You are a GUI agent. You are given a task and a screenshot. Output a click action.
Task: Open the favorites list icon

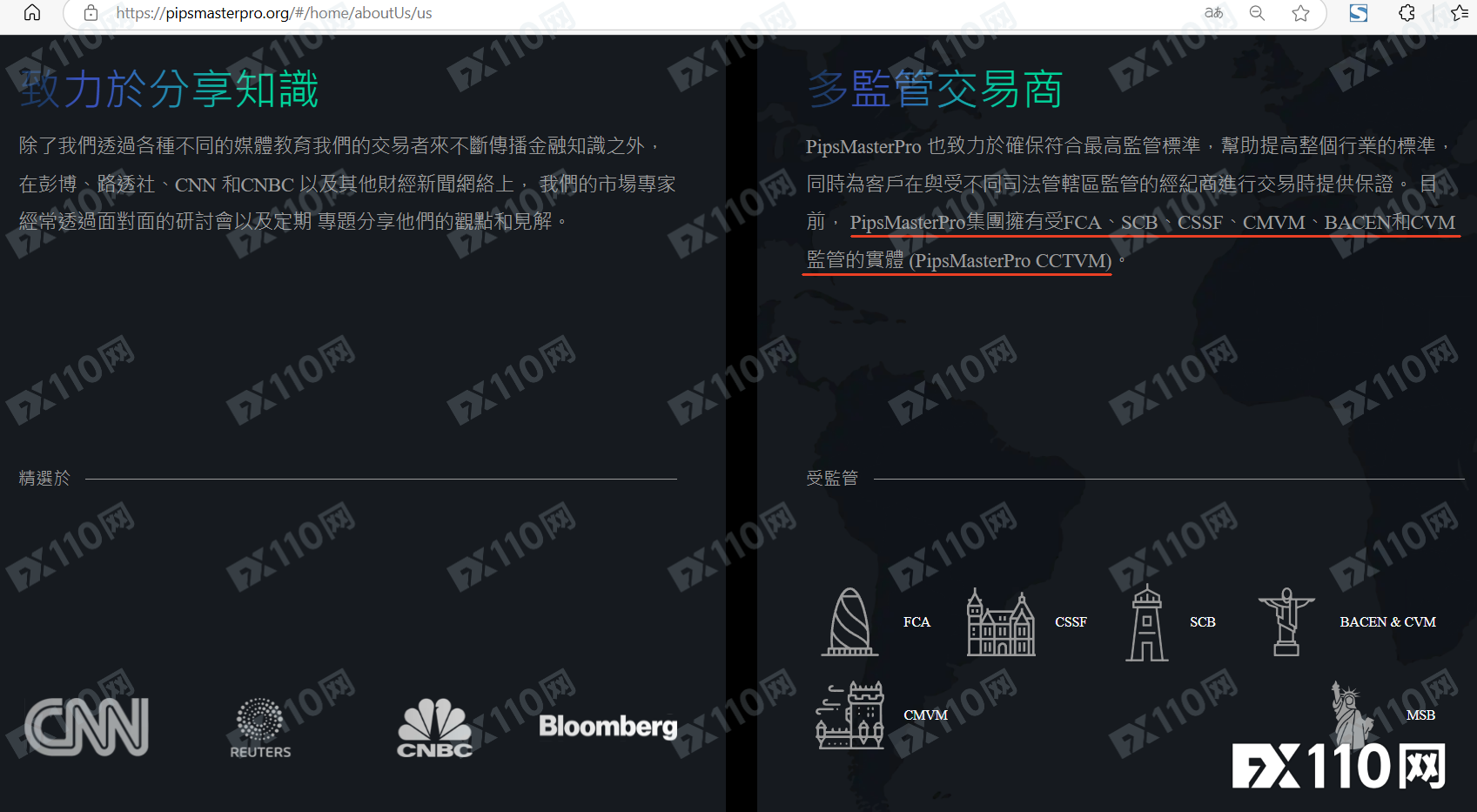pyautogui.click(x=1460, y=13)
